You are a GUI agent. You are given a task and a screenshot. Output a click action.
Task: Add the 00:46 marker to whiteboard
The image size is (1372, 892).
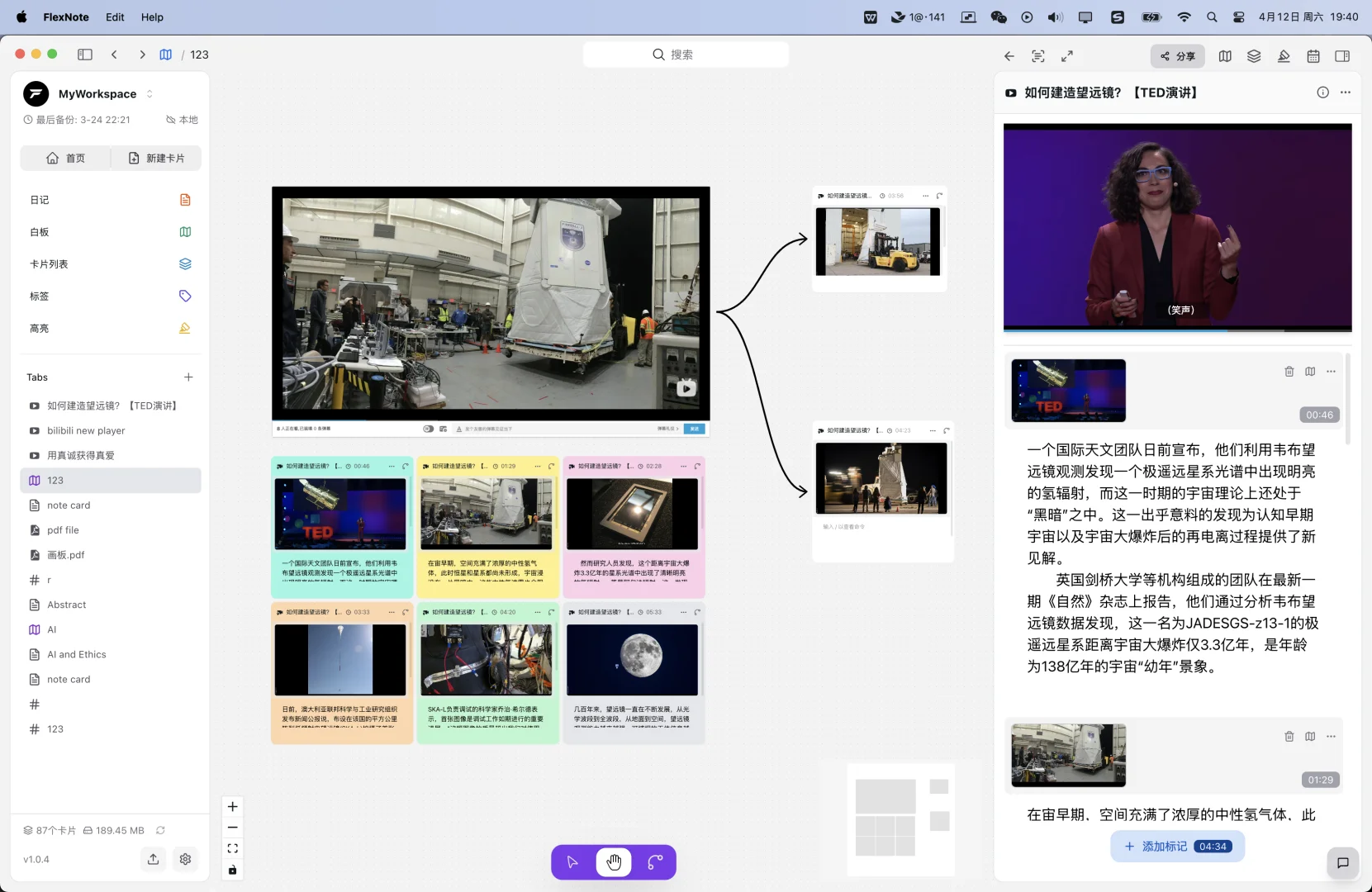click(x=1310, y=372)
